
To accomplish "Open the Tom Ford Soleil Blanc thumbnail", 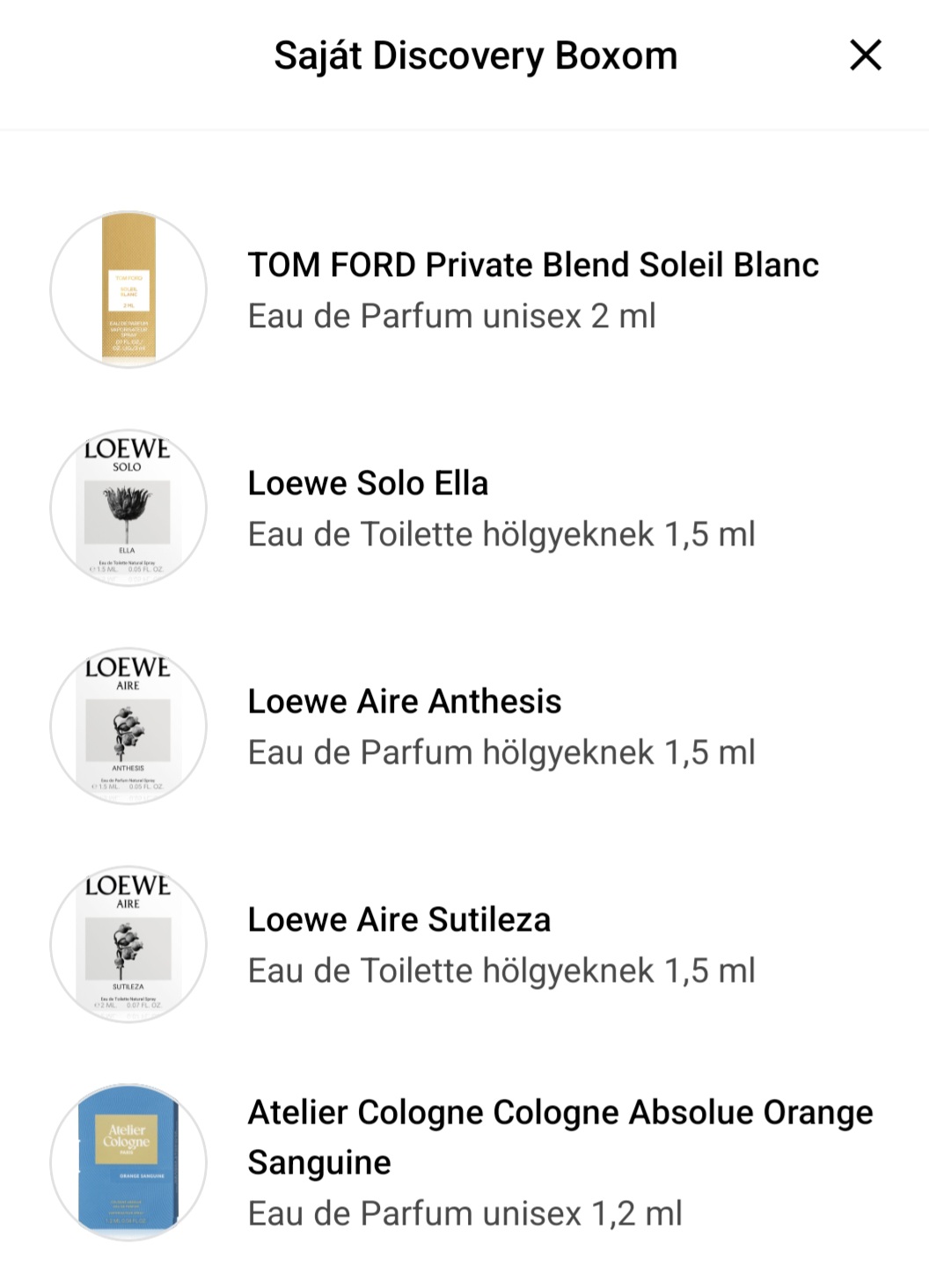I will tap(128, 289).
